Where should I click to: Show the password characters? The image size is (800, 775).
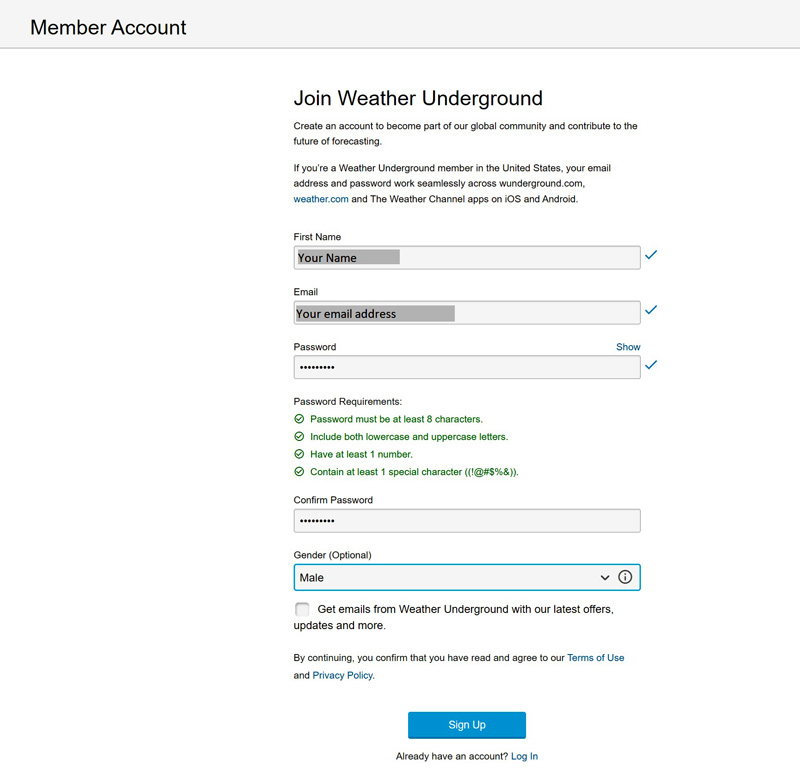pos(628,347)
